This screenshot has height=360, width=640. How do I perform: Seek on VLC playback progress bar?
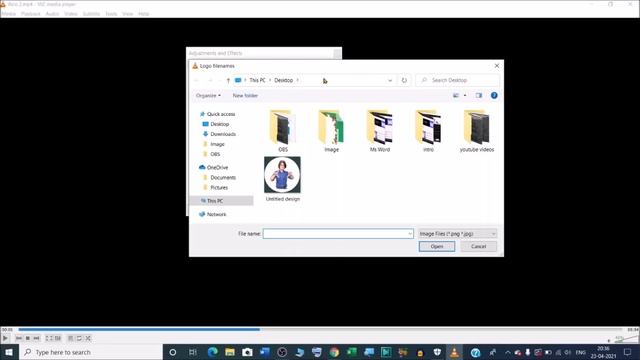point(320,329)
